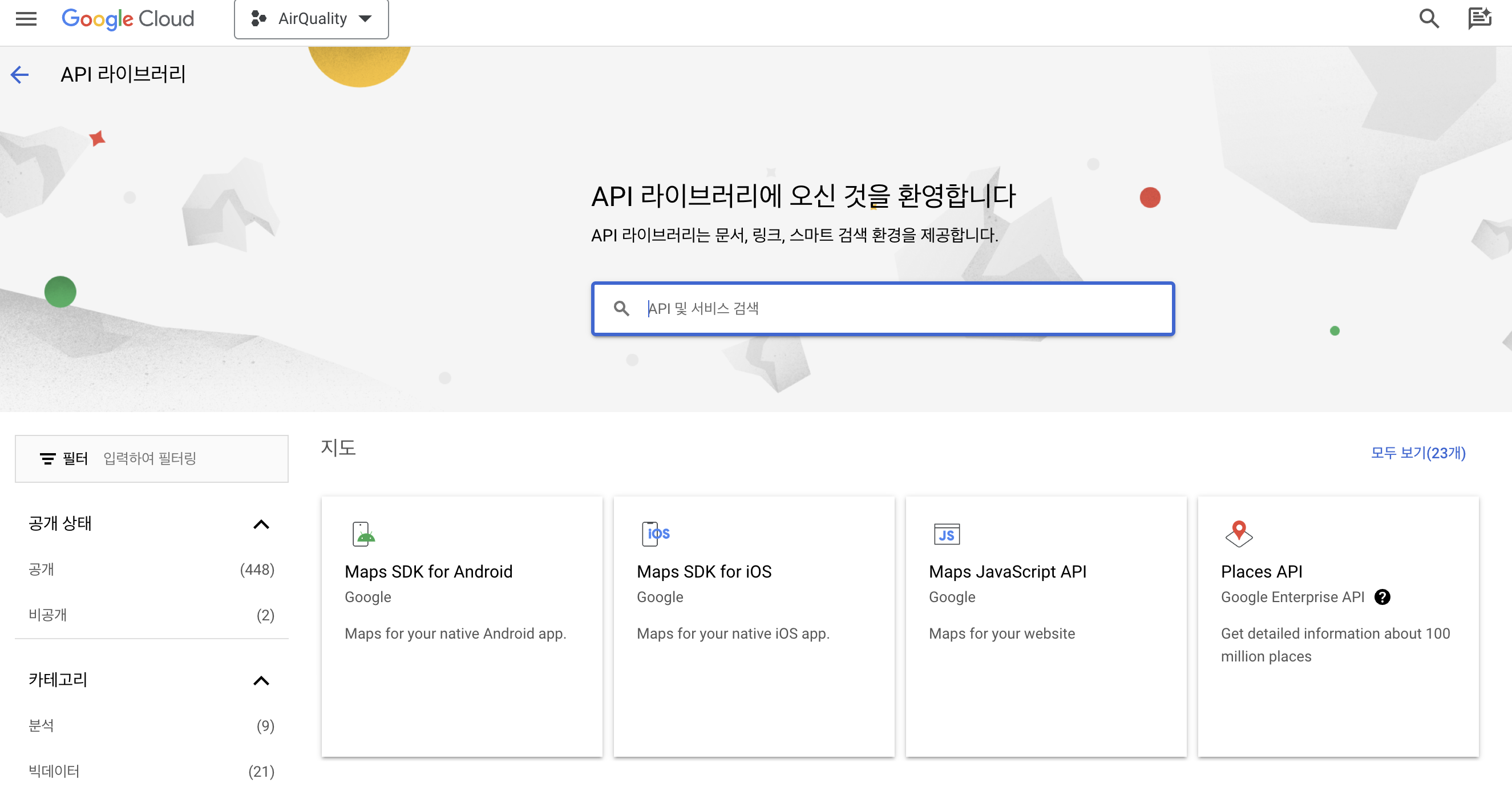The width and height of the screenshot is (1512, 791).
Task: Open the AirQuality project selector dropdown
Action: click(x=311, y=19)
